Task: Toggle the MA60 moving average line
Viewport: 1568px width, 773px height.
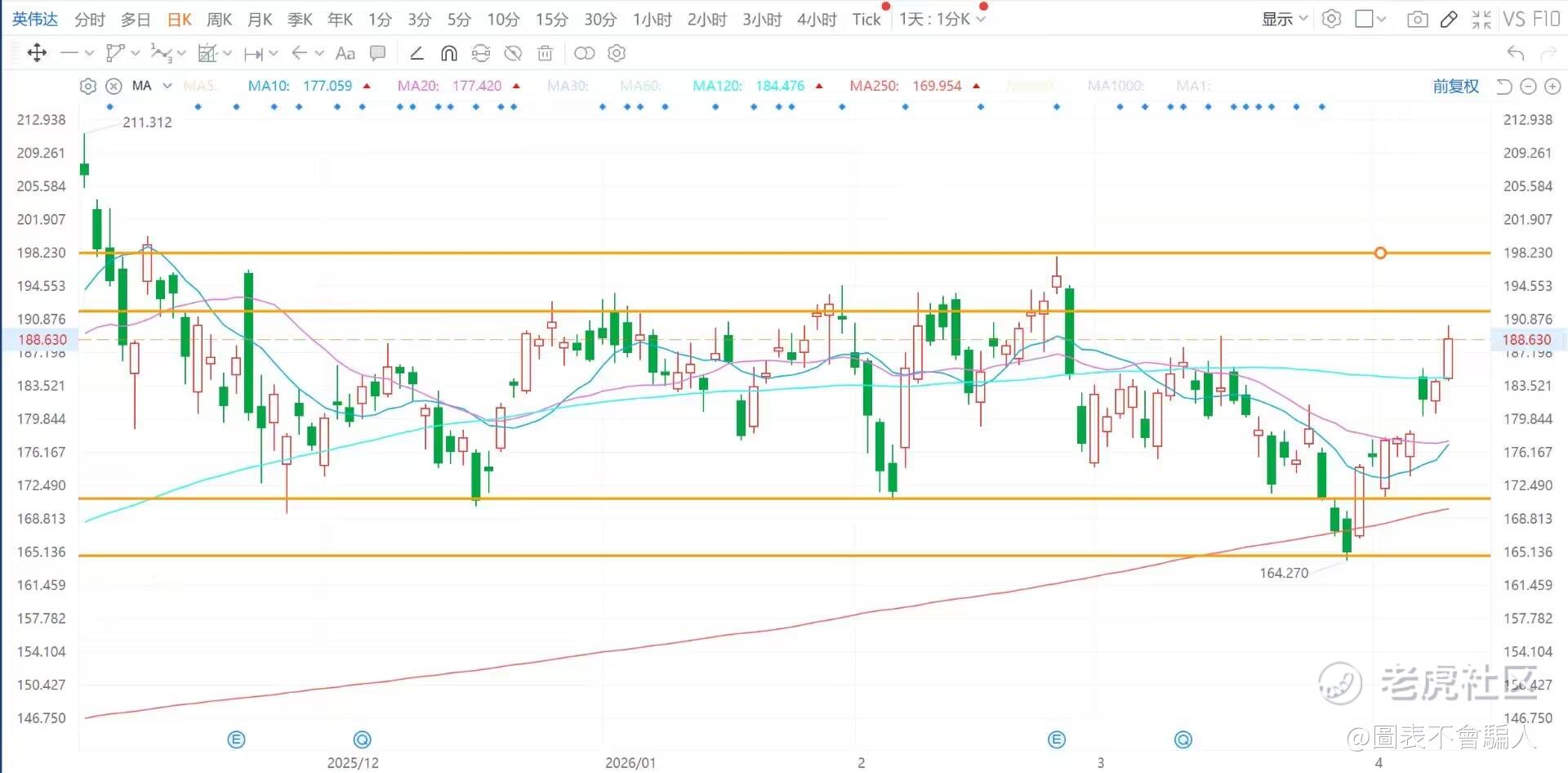Action: coord(640,86)
